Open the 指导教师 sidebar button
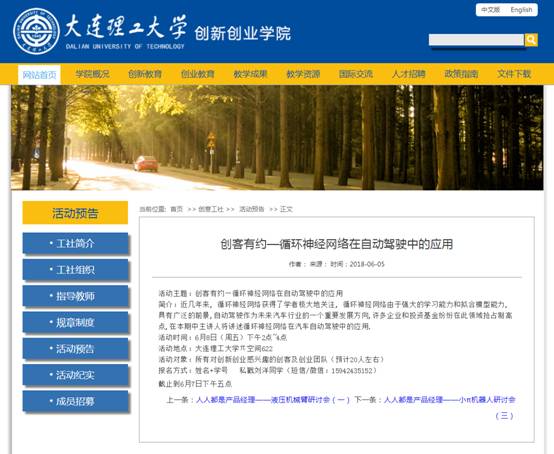Screen dimensions: 554x454 click(x=75, y=296)
